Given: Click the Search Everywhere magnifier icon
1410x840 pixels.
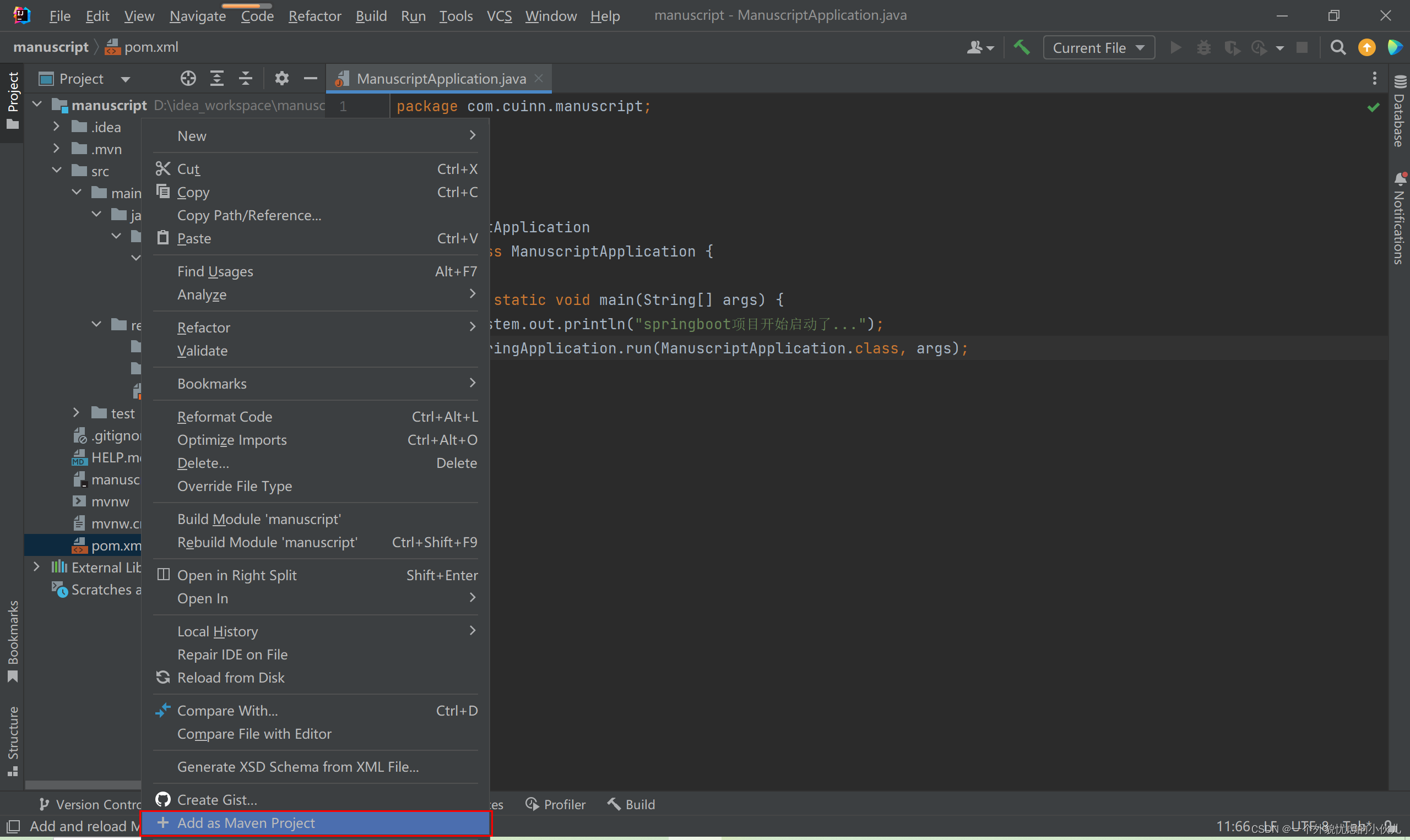Looking at the screenshot, I should 1337,47.
